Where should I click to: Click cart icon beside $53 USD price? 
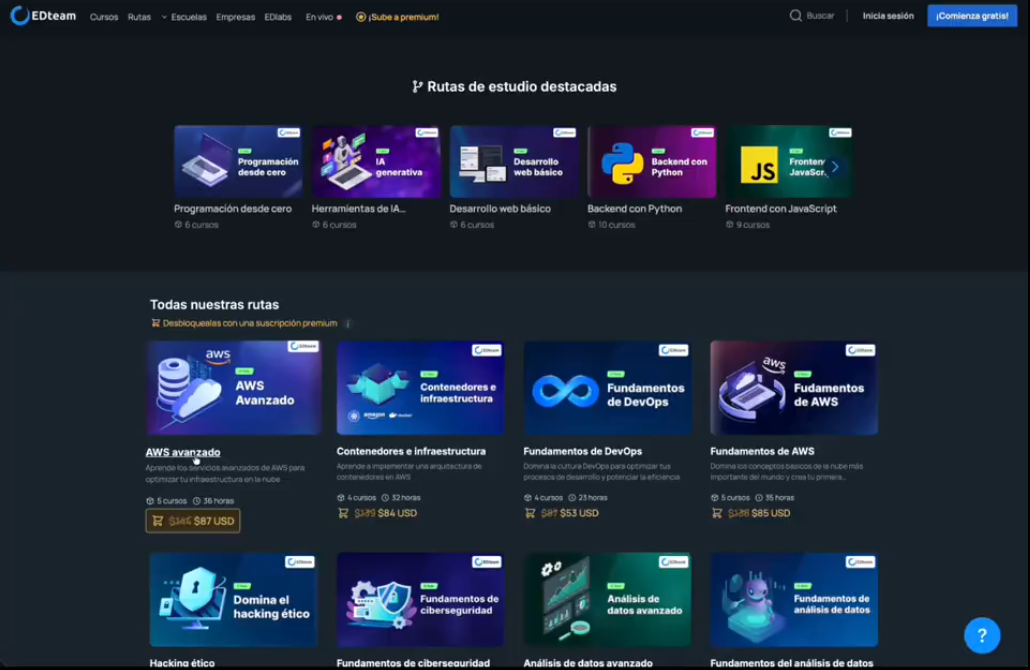coord(530,513)
